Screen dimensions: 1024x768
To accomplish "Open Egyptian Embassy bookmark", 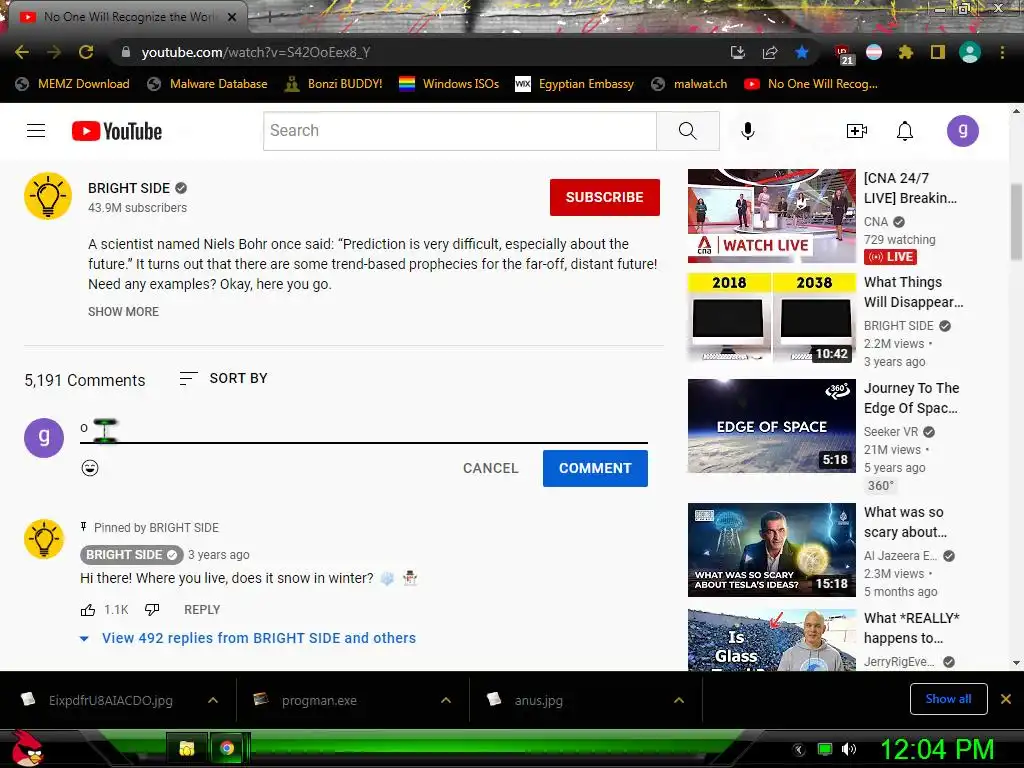I will pyautogui.click(x=575, y=84).
